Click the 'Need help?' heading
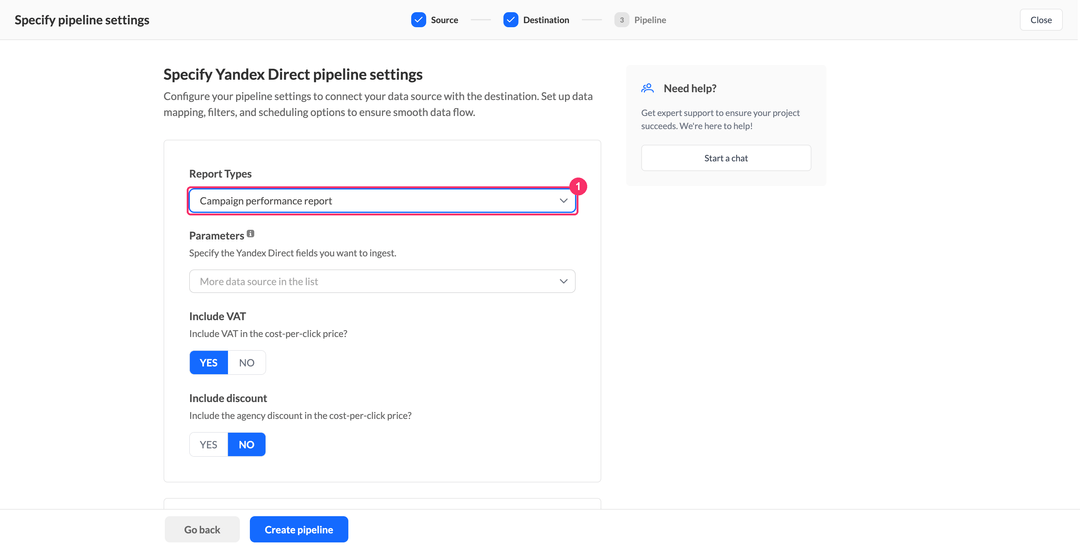The width and height of the screenshot is (1080, 549). 690,88
